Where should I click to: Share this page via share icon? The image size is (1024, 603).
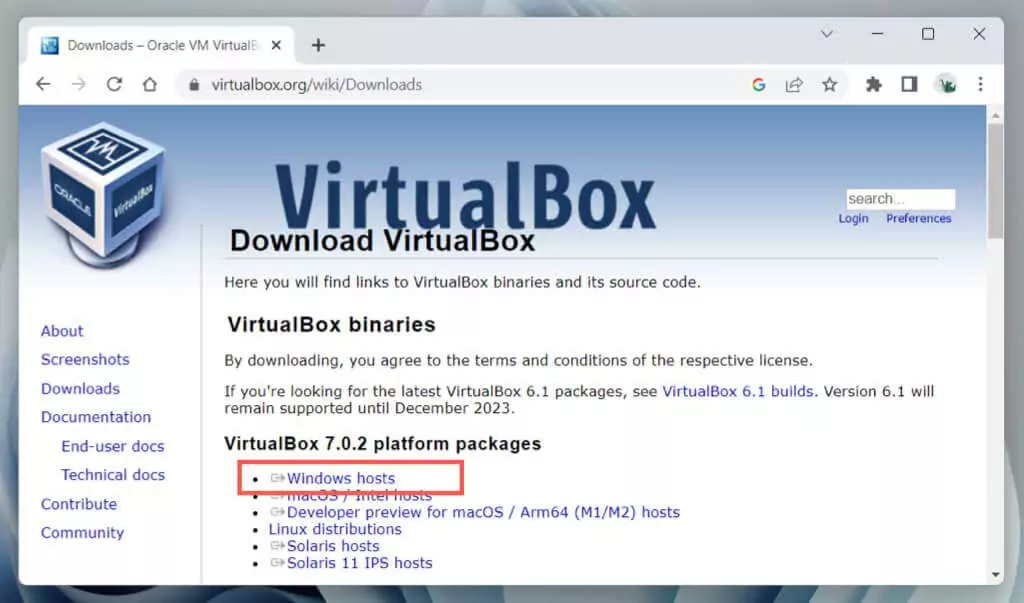click(793, 84)
